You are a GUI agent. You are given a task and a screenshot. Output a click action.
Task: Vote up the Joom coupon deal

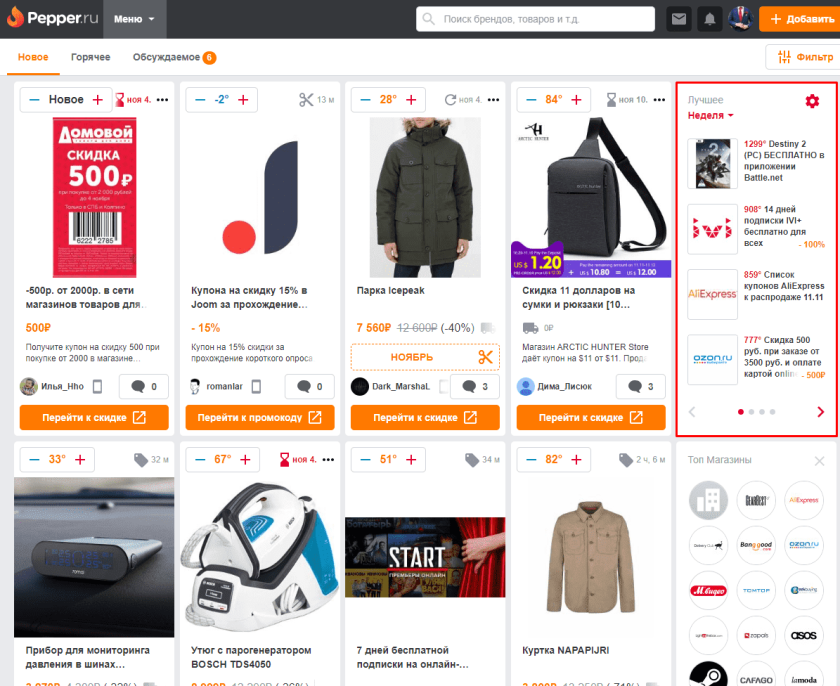pos(243,100)
